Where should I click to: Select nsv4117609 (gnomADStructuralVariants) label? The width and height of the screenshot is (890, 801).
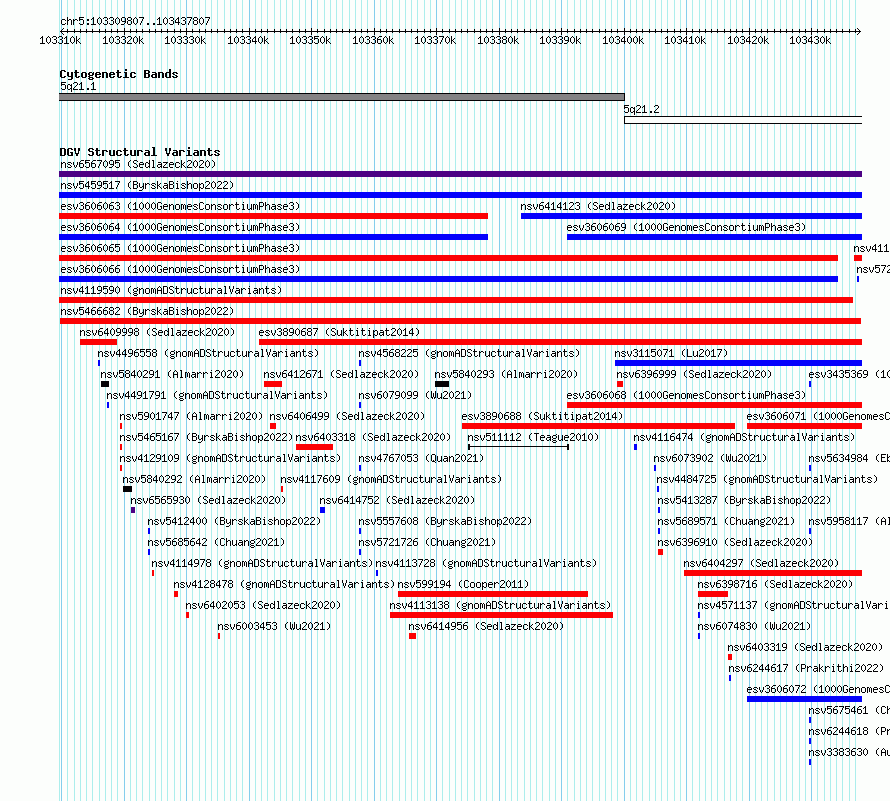click(x=391, y=479)
